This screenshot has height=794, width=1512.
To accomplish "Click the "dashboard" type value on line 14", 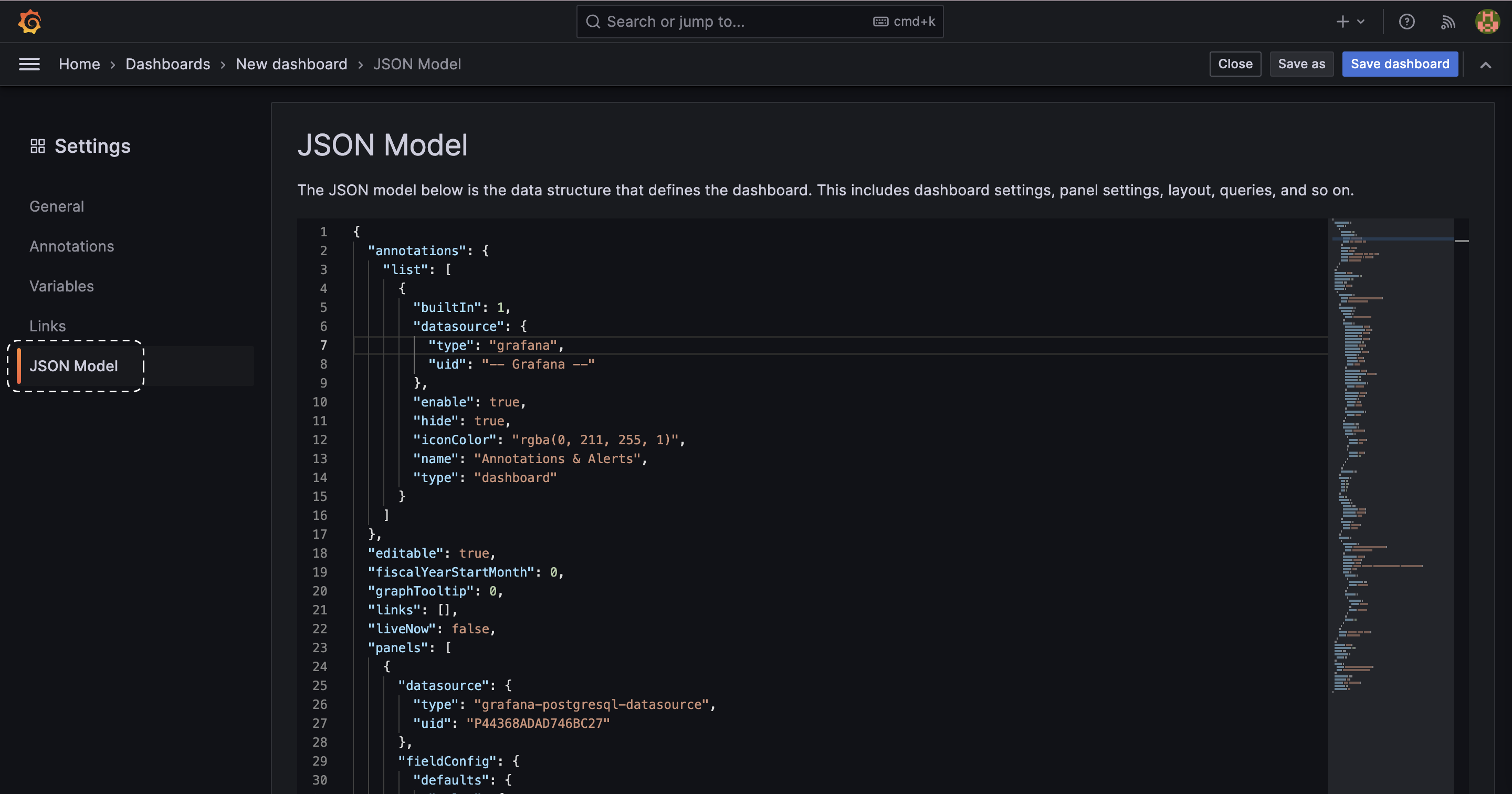I will click(x=516, y=477).
